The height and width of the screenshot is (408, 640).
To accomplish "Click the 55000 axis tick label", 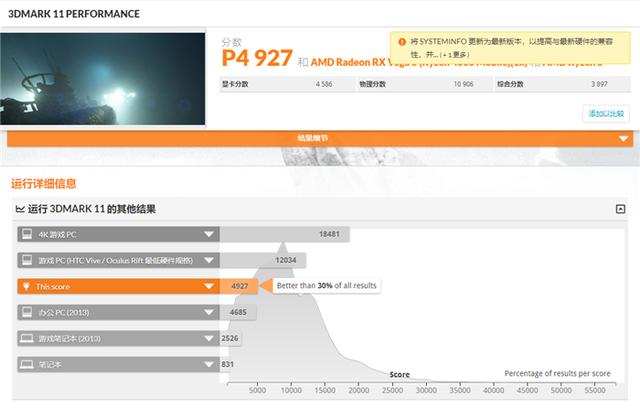I will 595,390.
